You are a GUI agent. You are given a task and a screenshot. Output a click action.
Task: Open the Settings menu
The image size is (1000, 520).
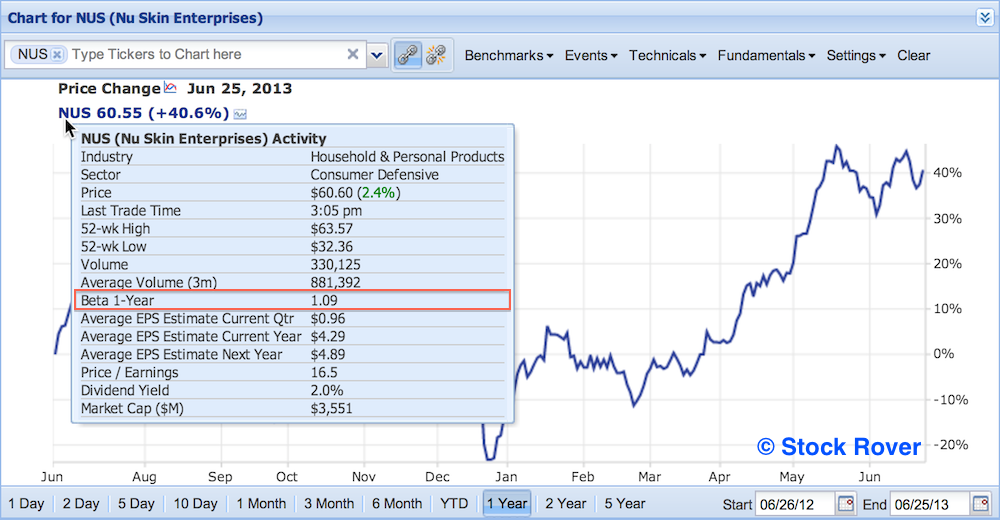(x=856, y=56)
